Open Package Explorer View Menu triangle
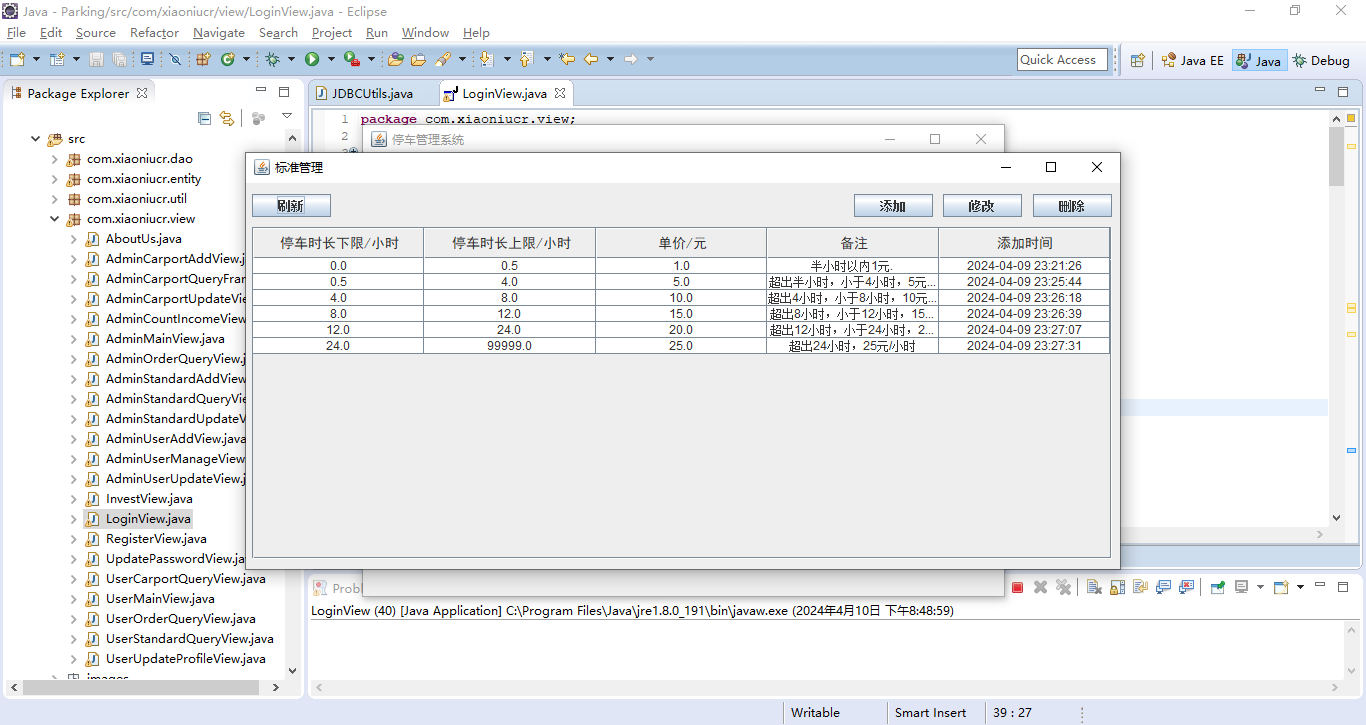Image resolution: width=1366 pixels, height=725 pixels. tap(287, 117)
